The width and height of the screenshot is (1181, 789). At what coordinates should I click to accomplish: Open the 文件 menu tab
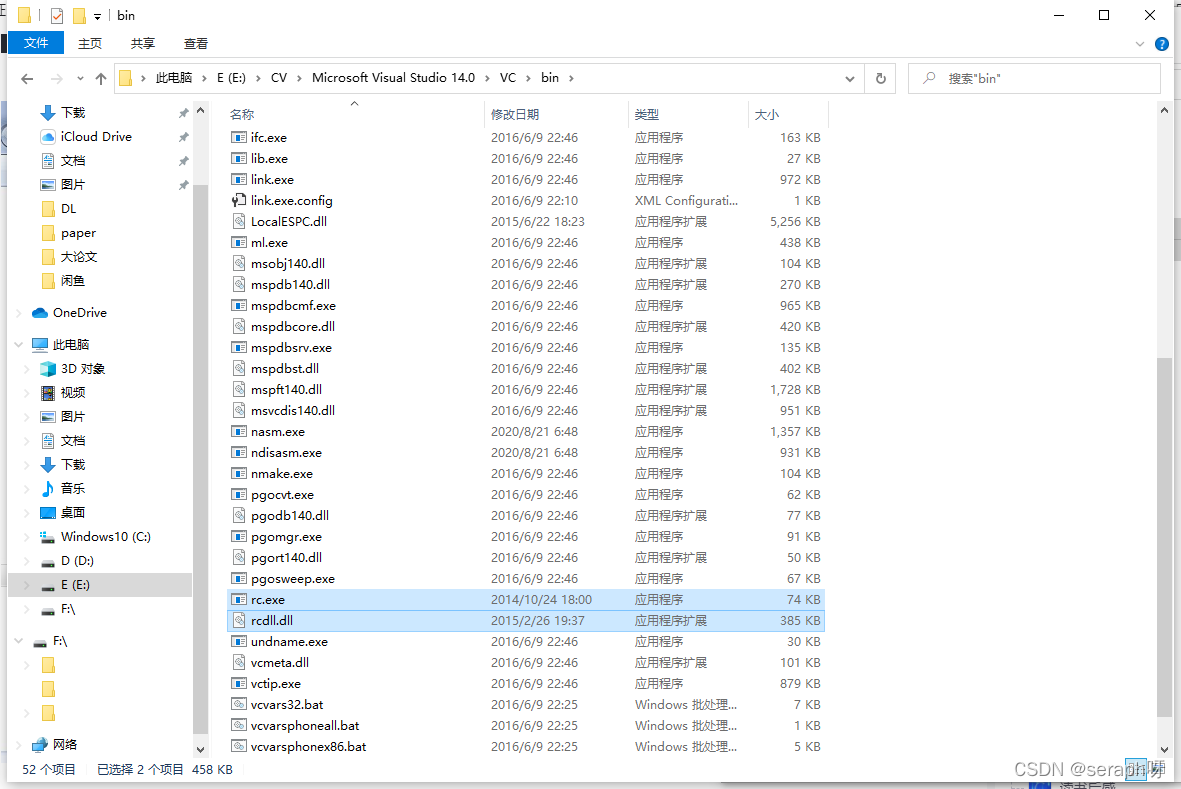(x=35, y=43)
